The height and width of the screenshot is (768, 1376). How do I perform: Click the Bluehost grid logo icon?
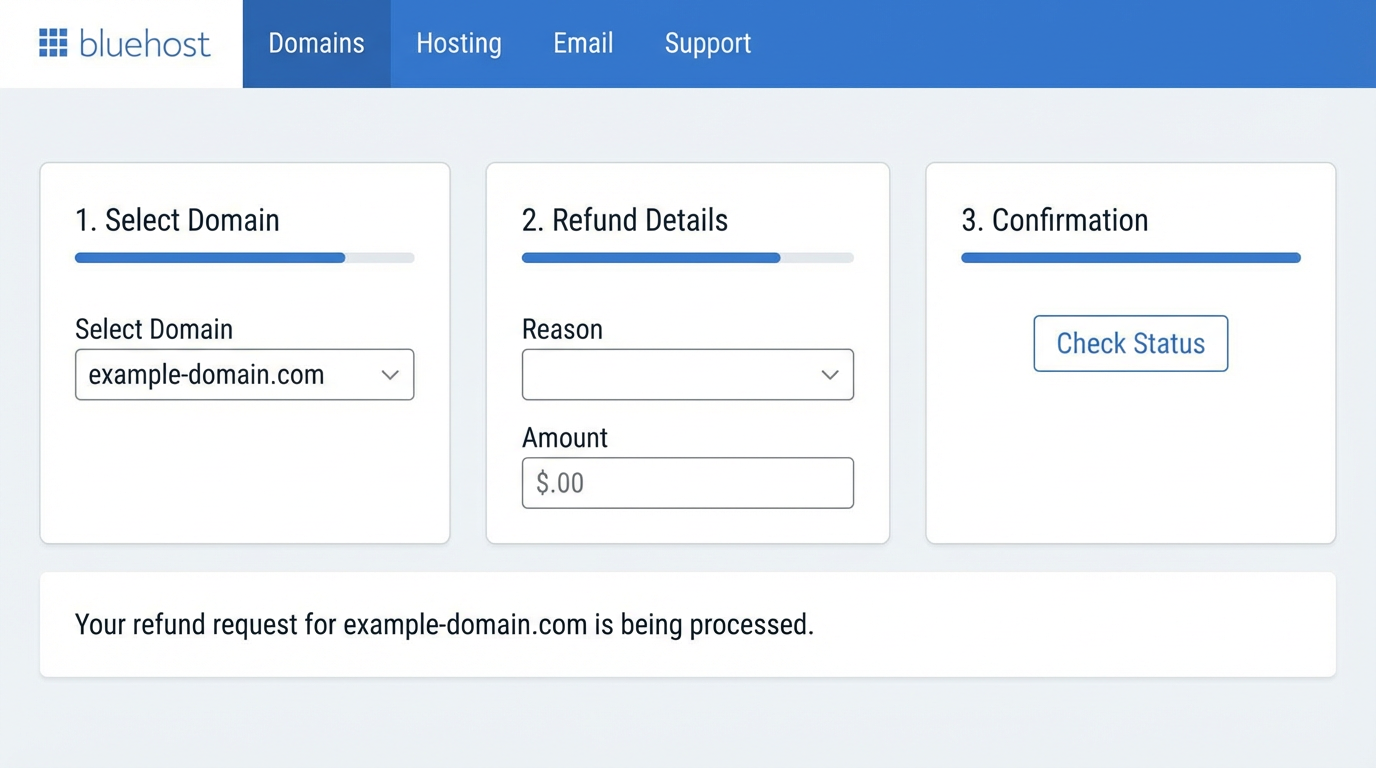tap(51, 43)
